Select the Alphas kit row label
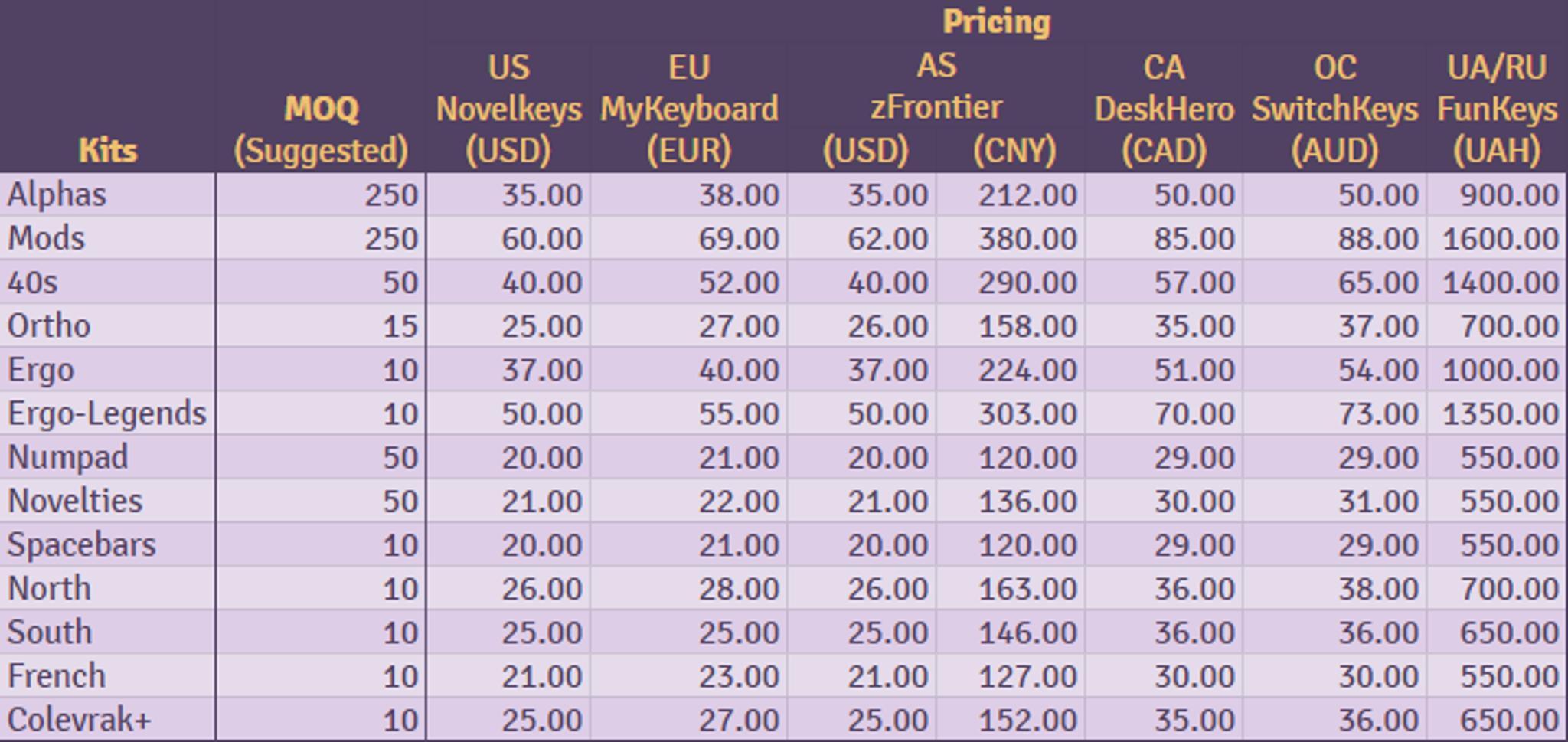Screen dimensions: 1568x742 (57, 194)
